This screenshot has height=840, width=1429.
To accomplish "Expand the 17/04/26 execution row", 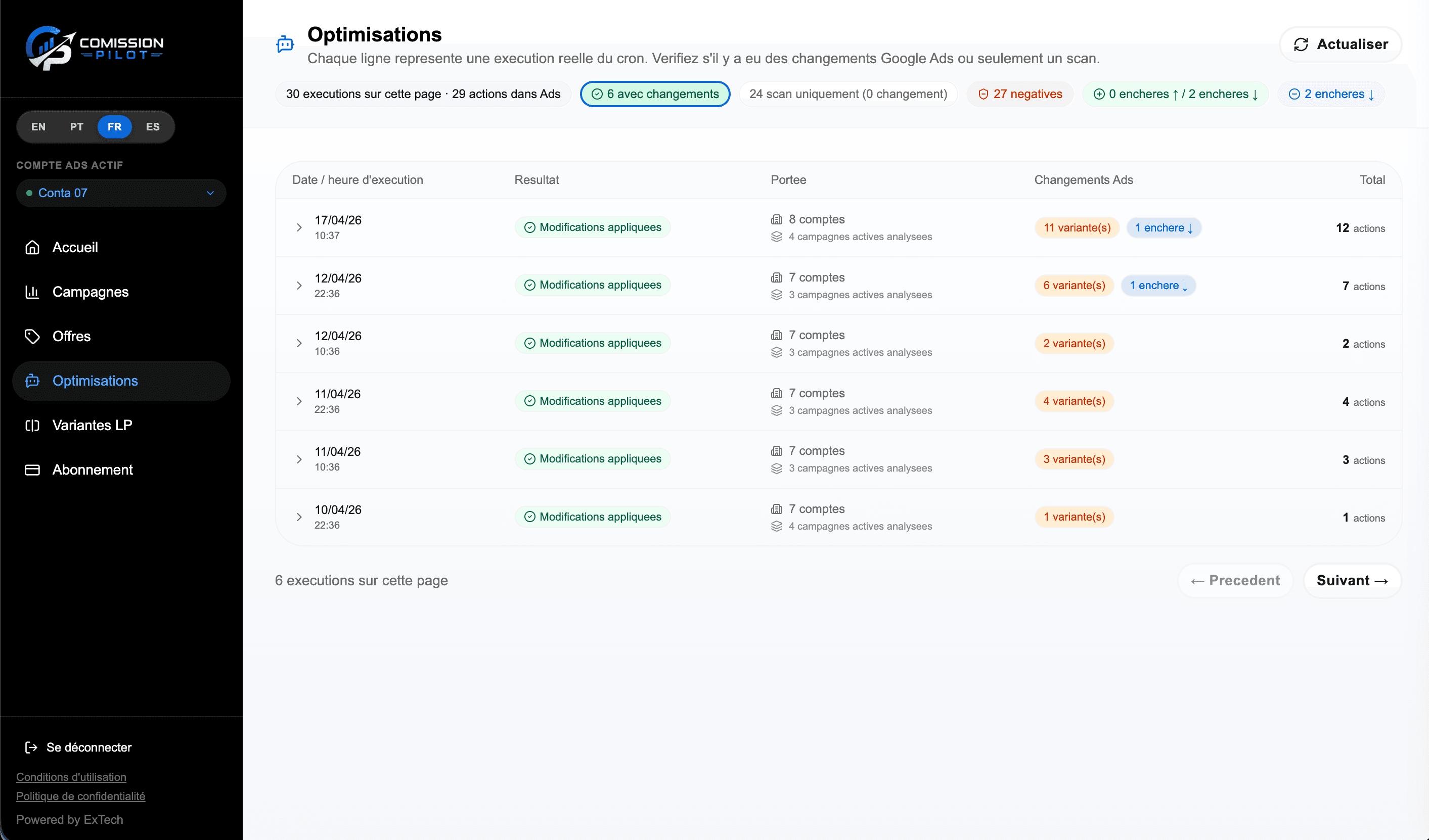I will click(299, 227).
